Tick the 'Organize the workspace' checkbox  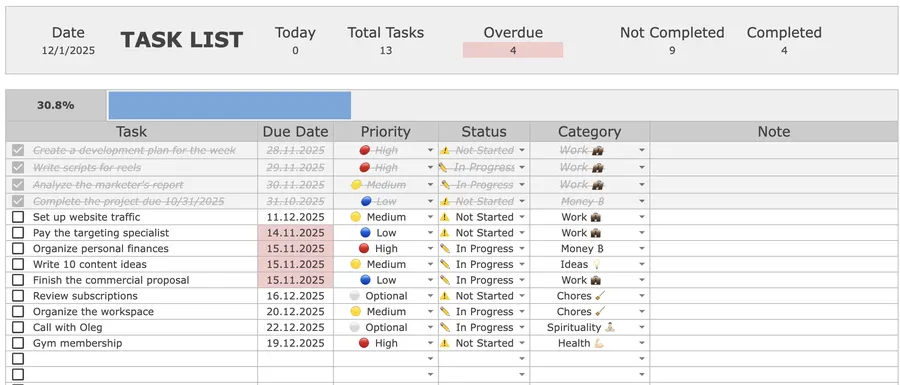pos(18,312)
